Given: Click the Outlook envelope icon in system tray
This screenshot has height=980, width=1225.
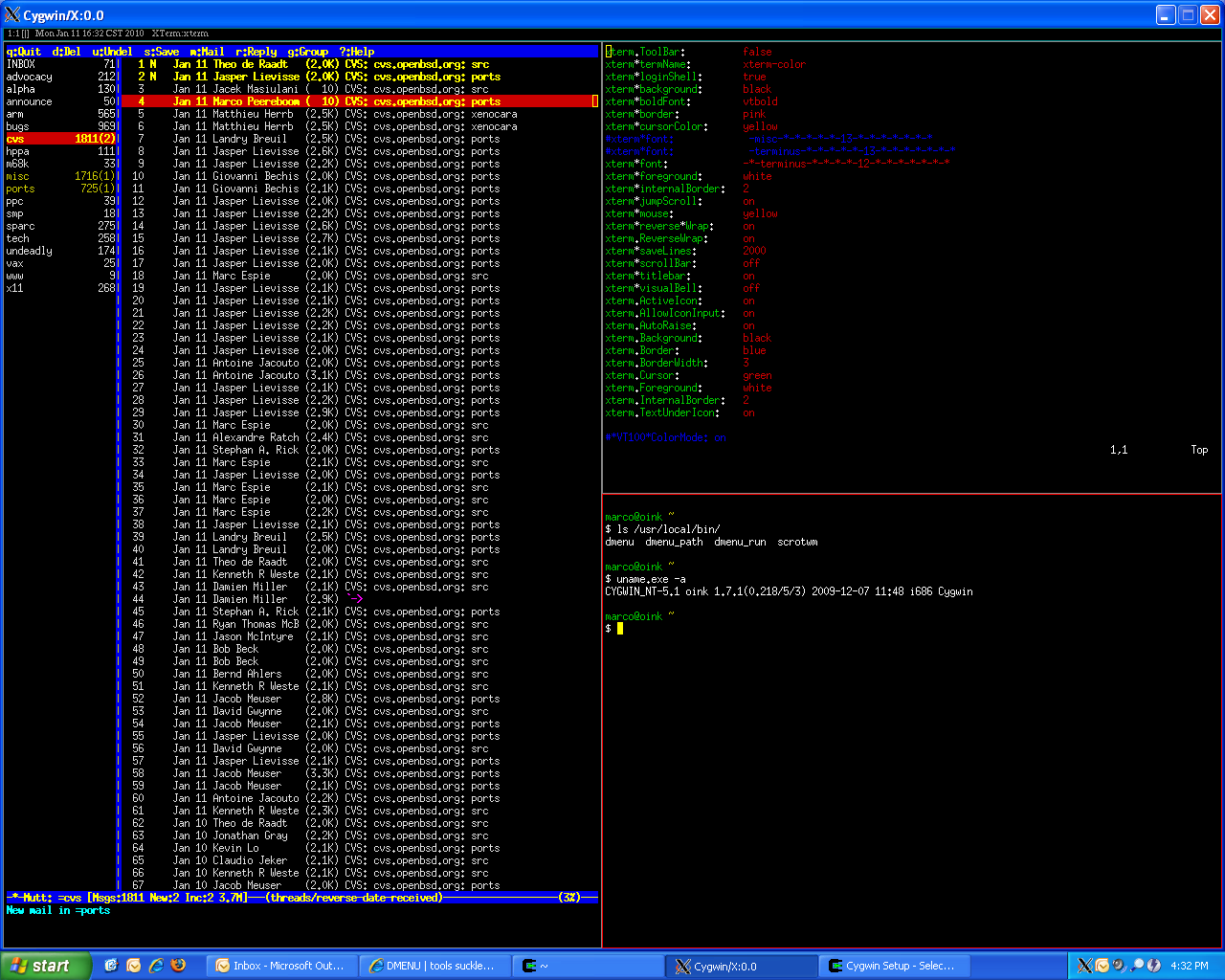Looking at the screenshot, I should [1102, 966].
